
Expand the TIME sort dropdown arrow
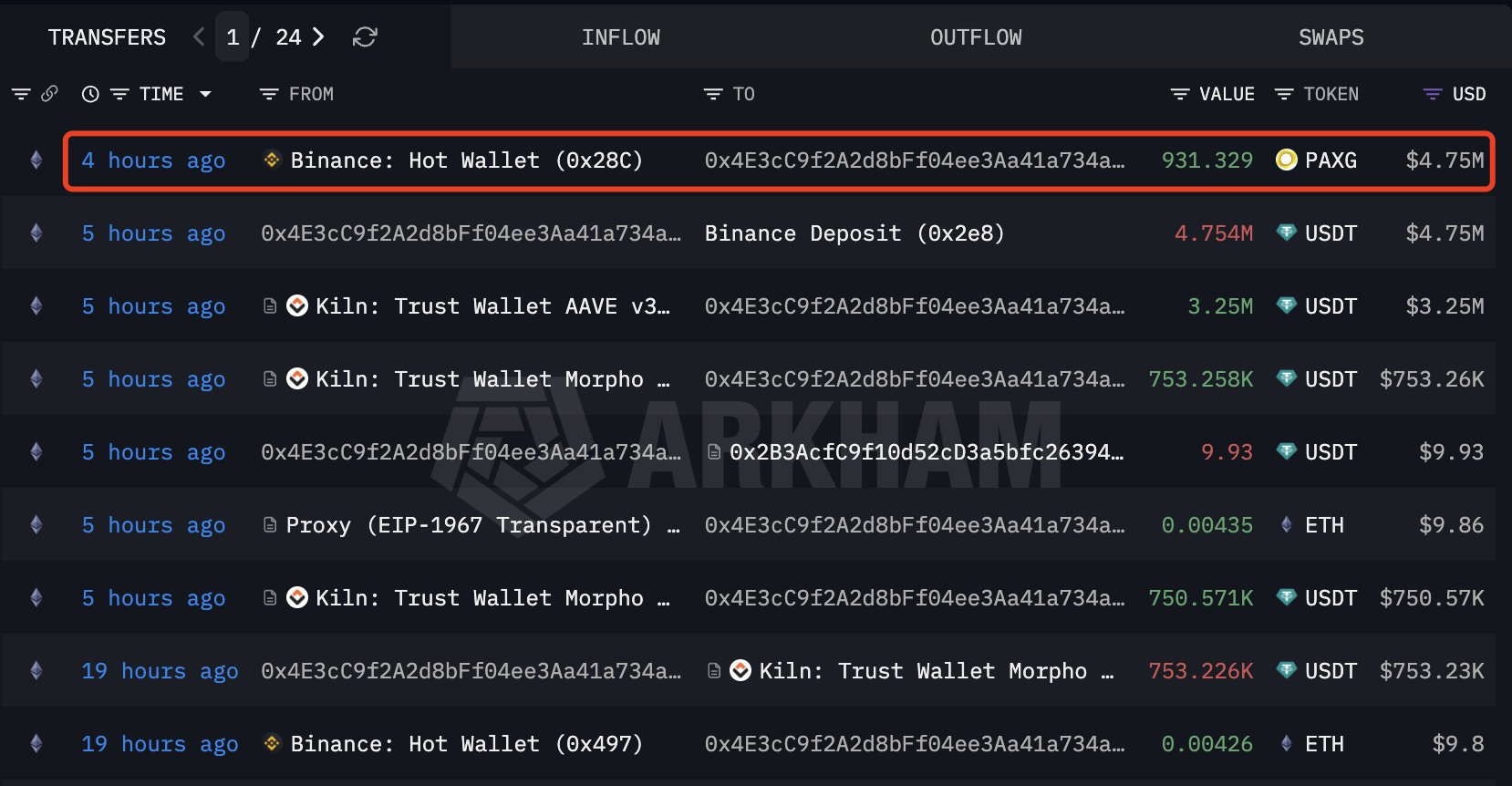205,94
